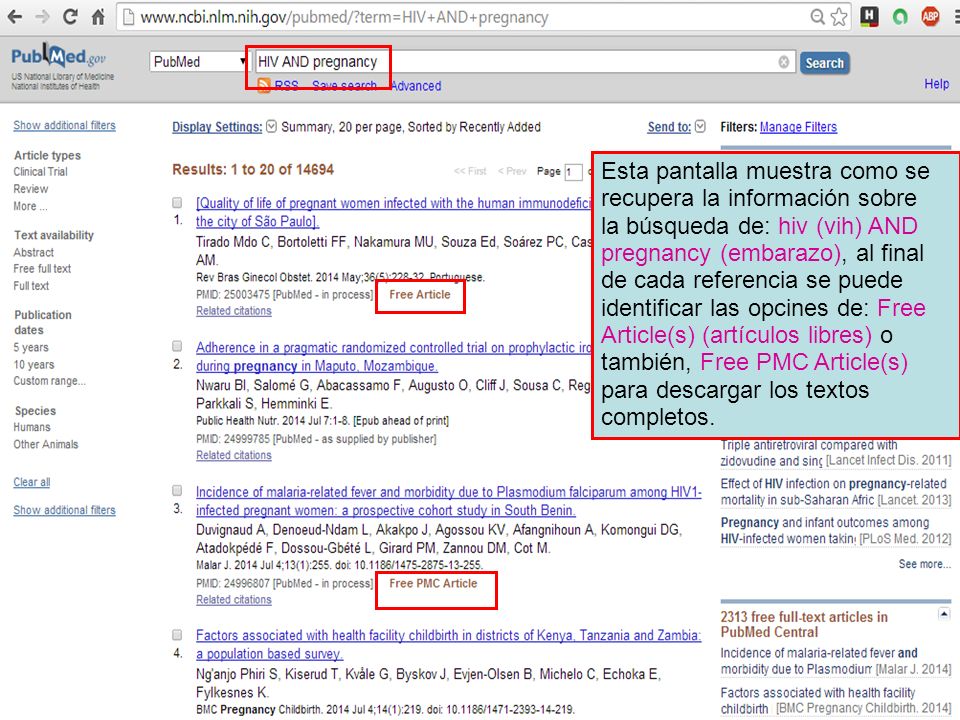Image resolution: width=960 pixels, height=720 pixels.
Task: Open 2313 free full-text articles in PubMed Central
Action: (804, 624)
